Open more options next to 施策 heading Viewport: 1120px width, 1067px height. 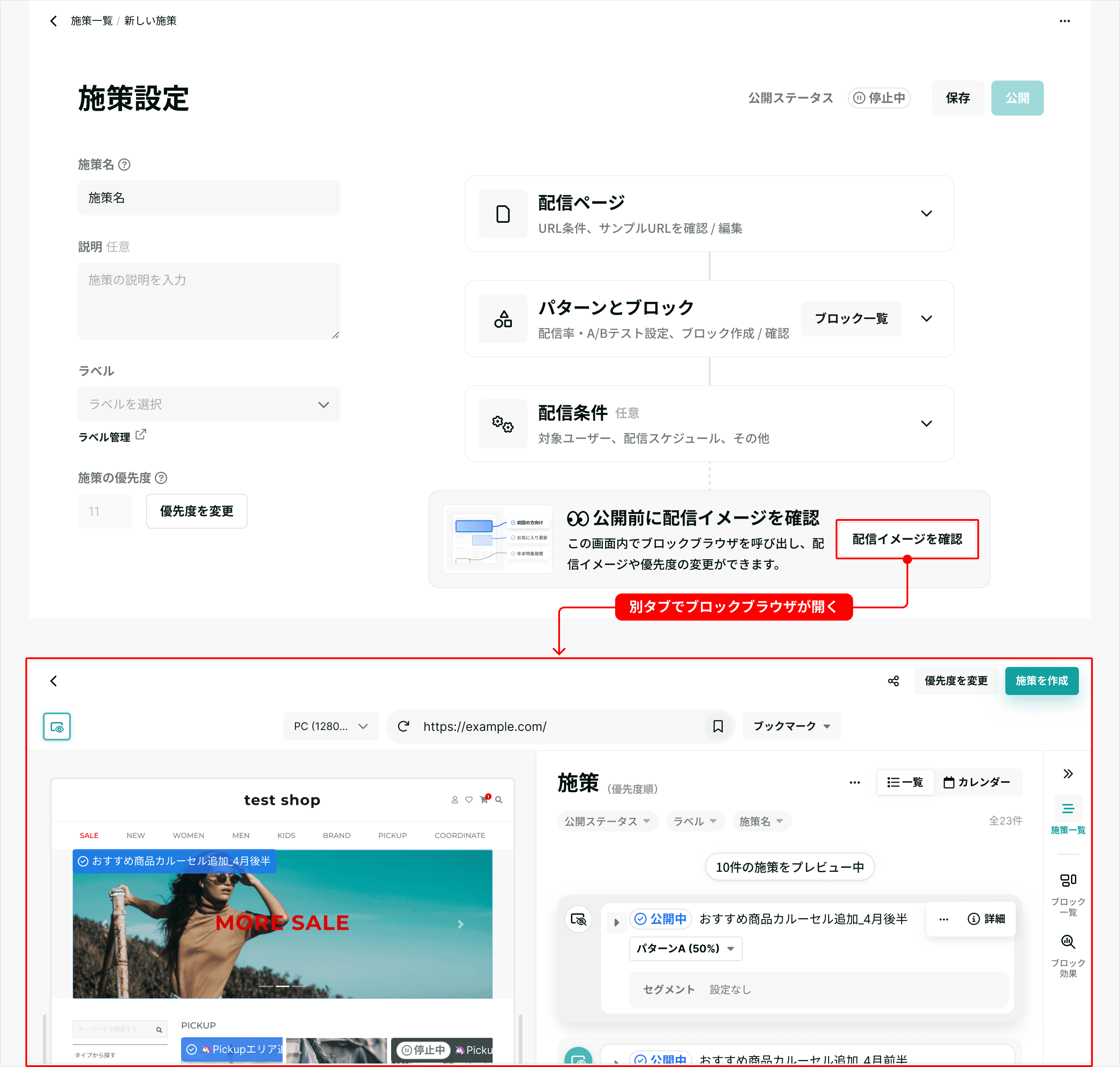coord(854,782)
